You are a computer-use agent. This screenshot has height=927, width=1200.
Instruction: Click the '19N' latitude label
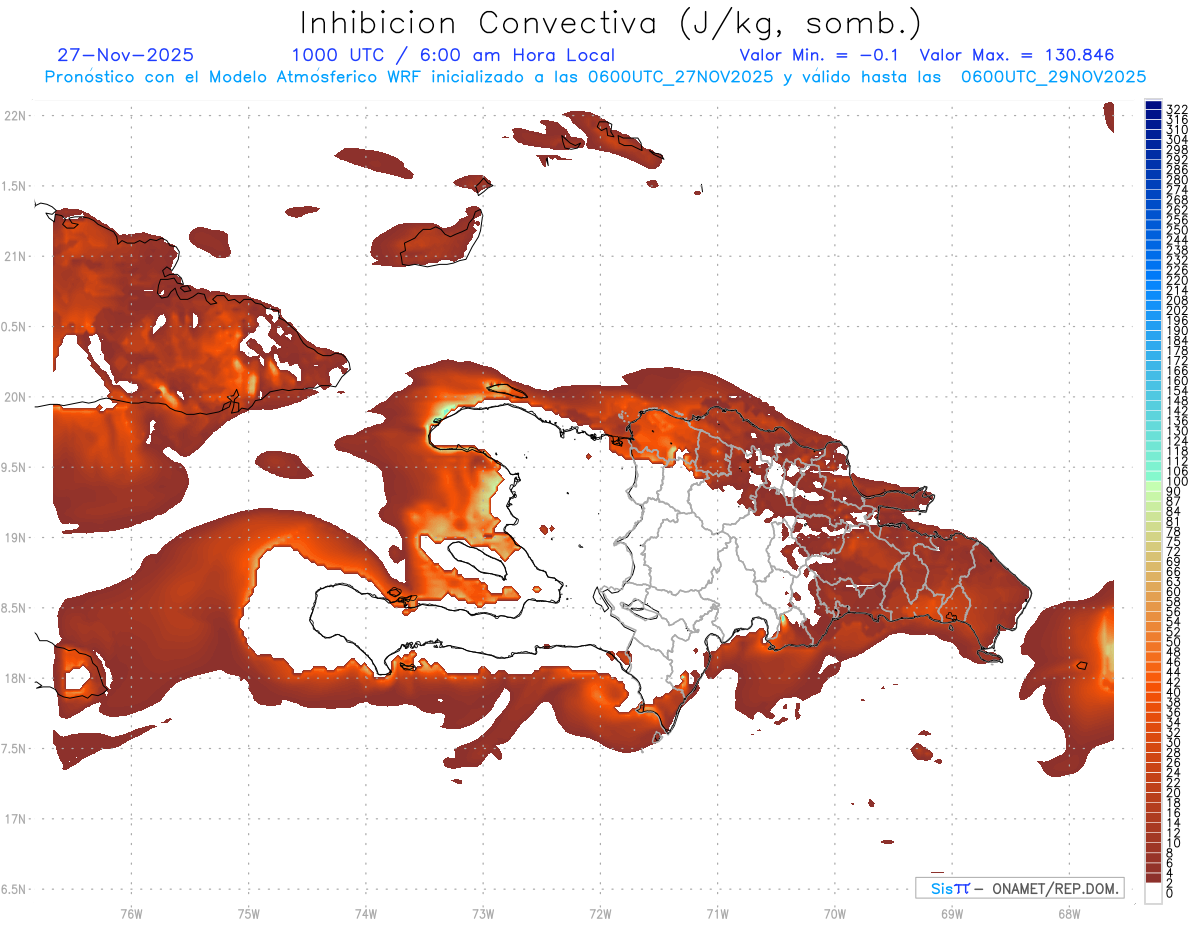[x=14, y=537]
